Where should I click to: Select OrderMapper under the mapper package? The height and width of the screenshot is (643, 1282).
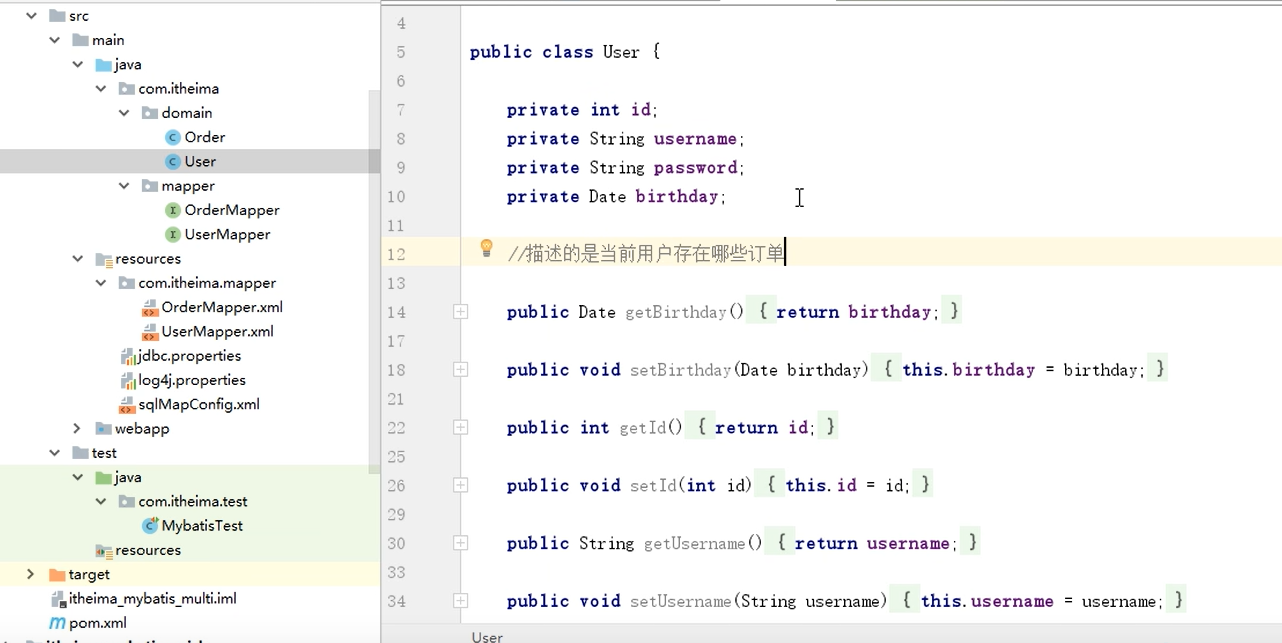[x=232, y=210]
